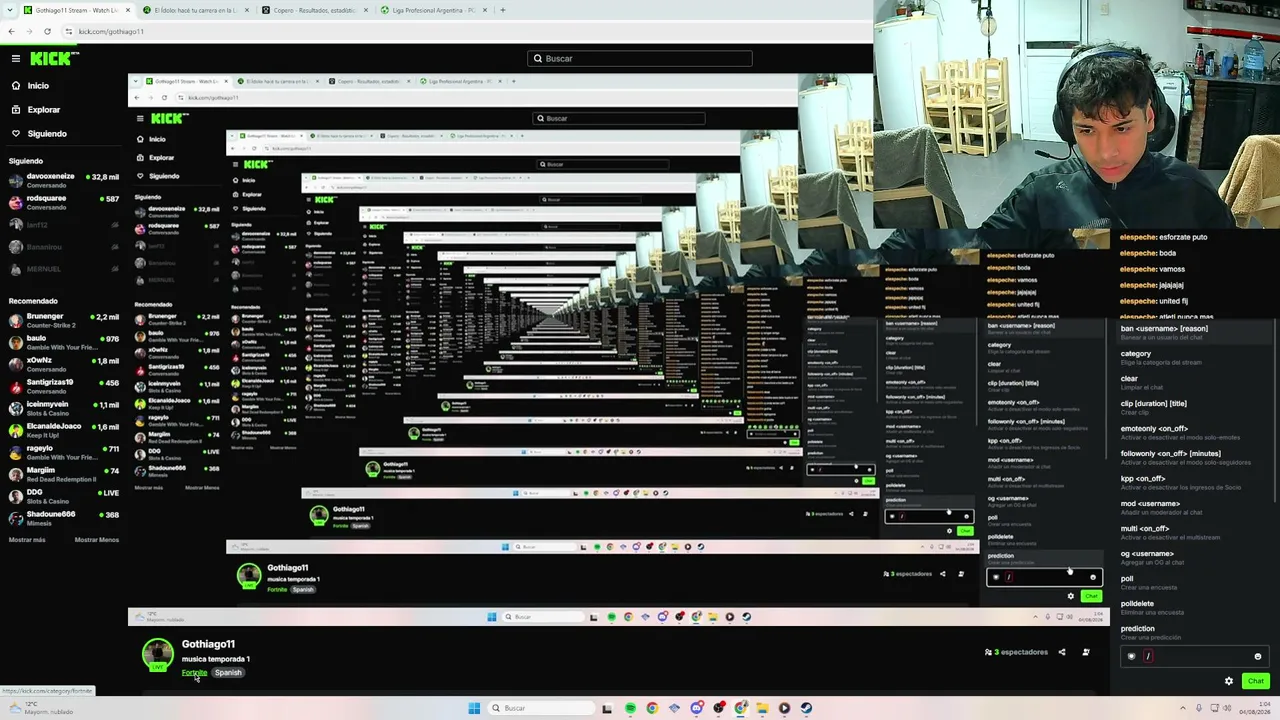Open the Kick sidebar hamburger menu
The image size is (1280, 720).
[16, 59]
